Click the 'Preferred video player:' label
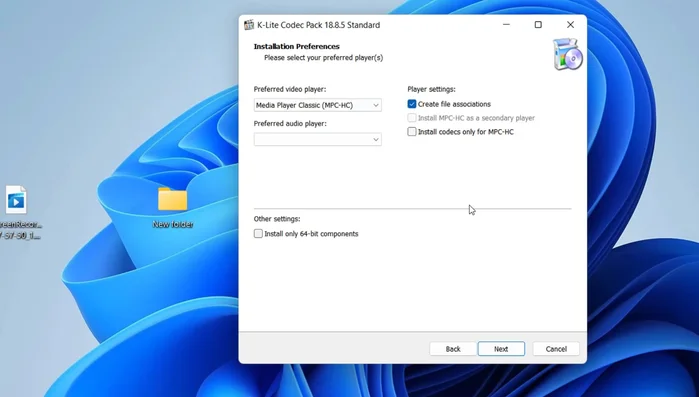The image size is (699, 397). coord(290,89)
